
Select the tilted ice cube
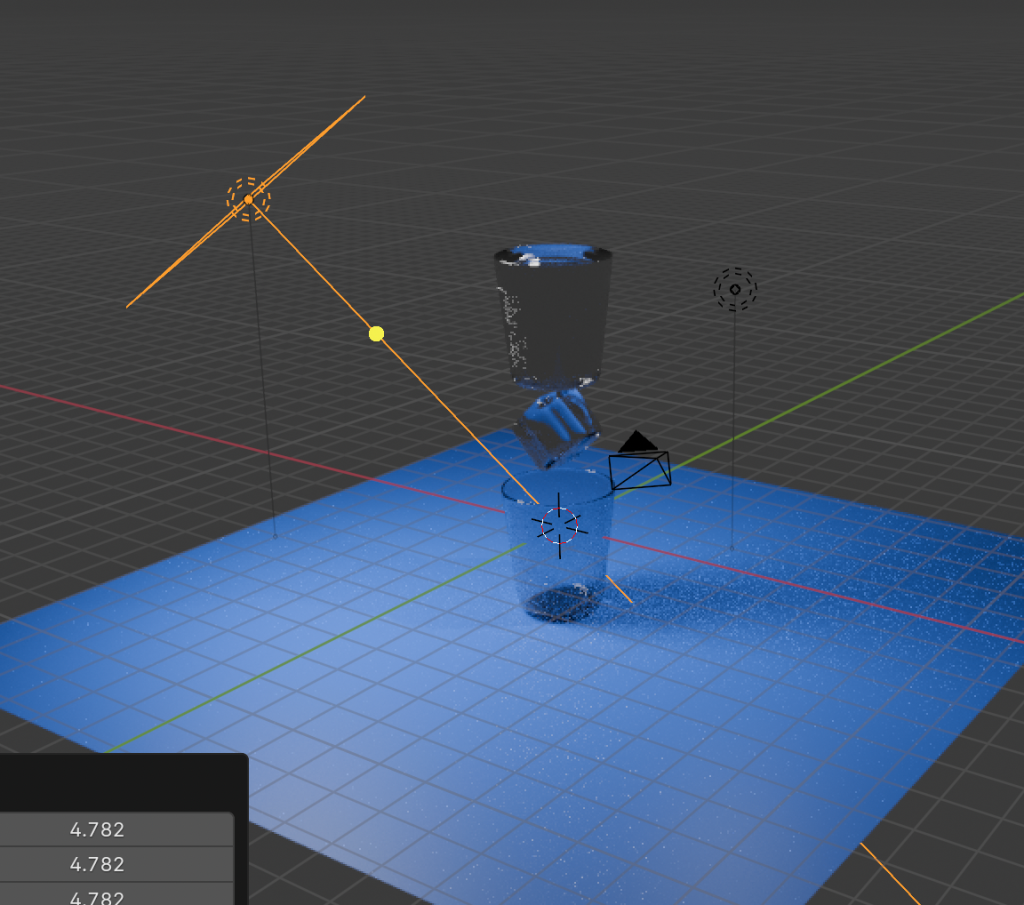[558, 428]
